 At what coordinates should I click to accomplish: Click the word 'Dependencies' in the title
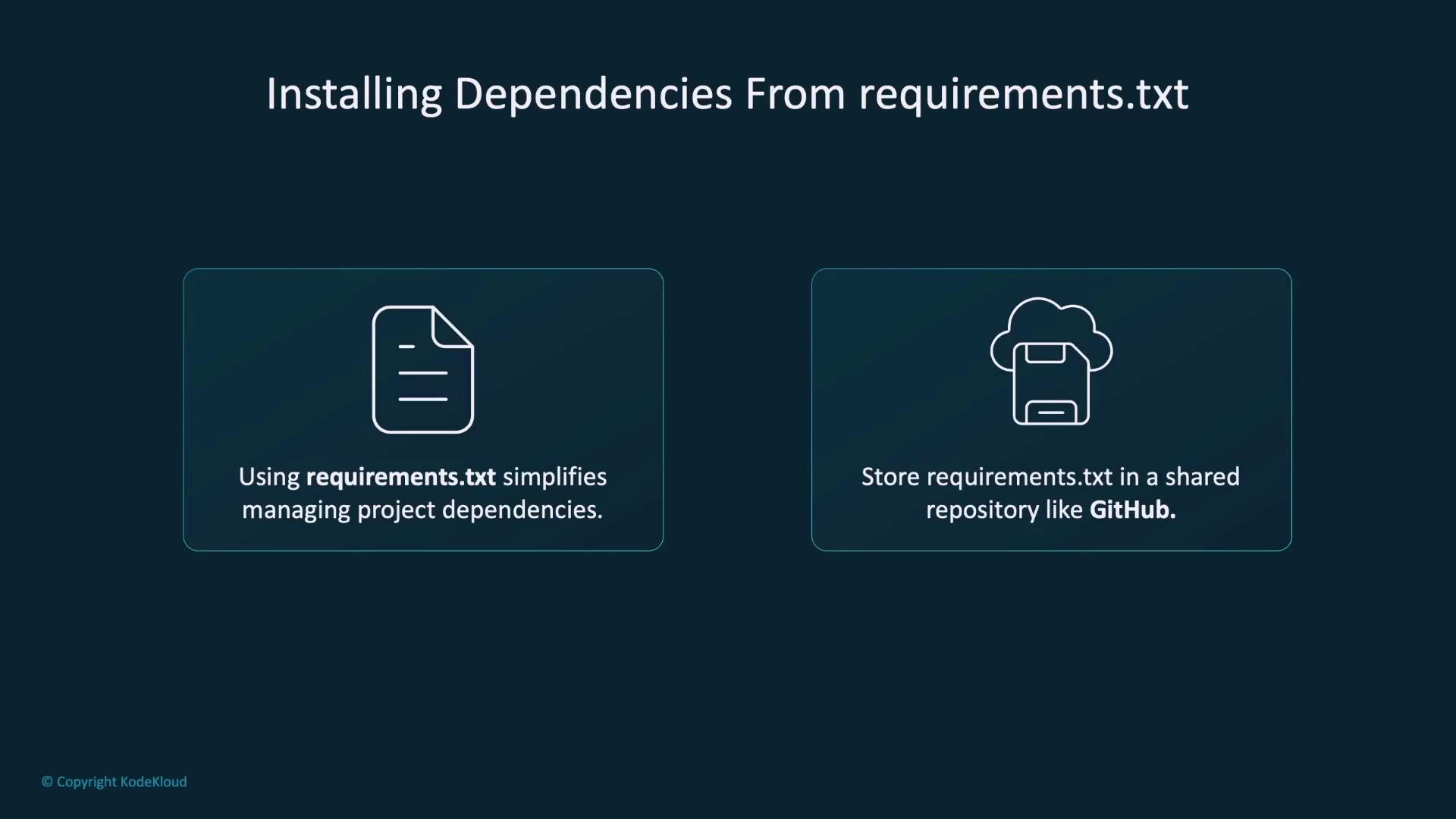593,94
